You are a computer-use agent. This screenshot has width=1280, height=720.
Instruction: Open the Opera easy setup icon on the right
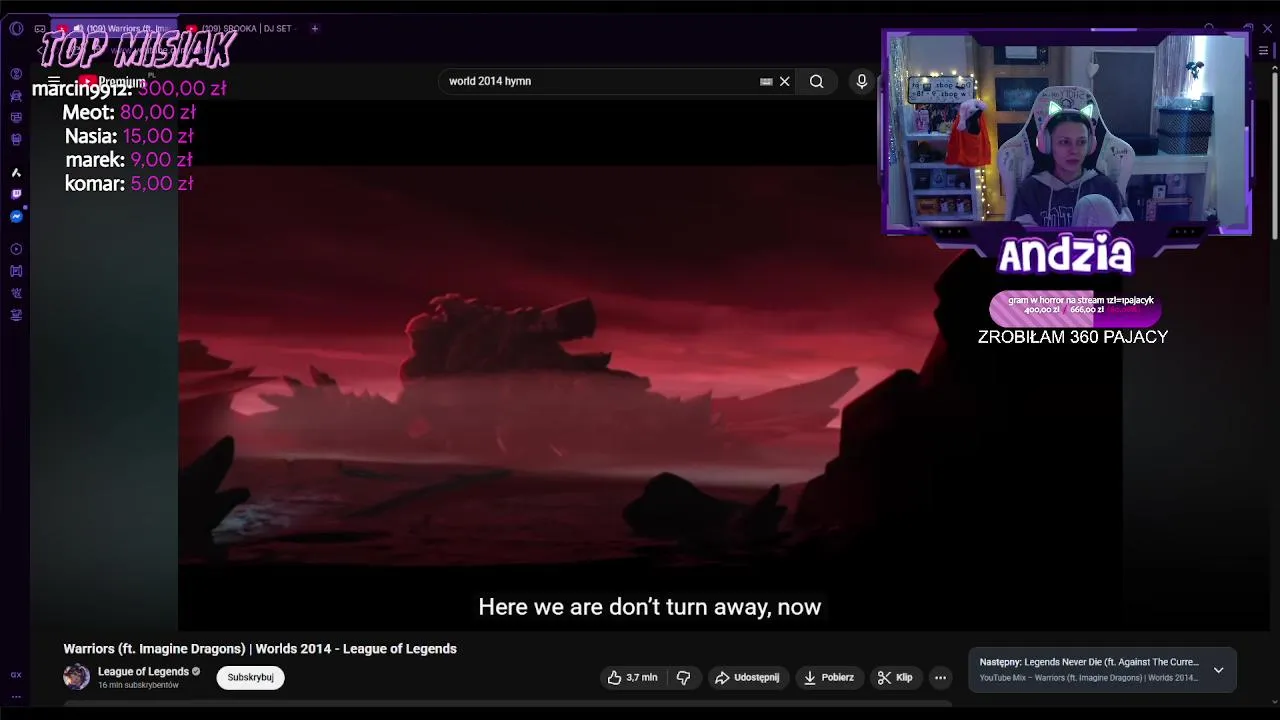(1263, 50)
